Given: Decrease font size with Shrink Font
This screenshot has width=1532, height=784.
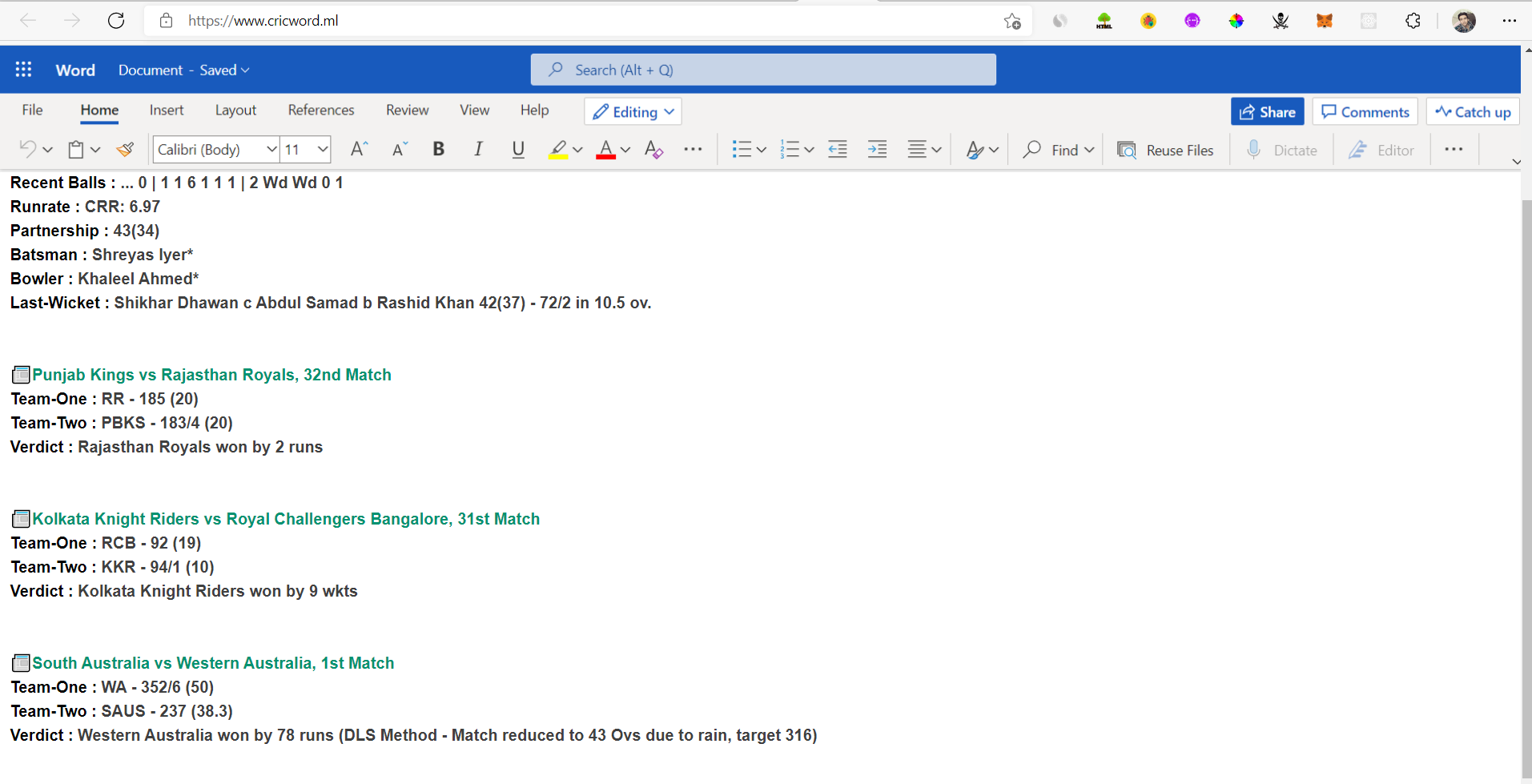Looking at the screenshot, I should pyautogui.click(x=400, y=149).
